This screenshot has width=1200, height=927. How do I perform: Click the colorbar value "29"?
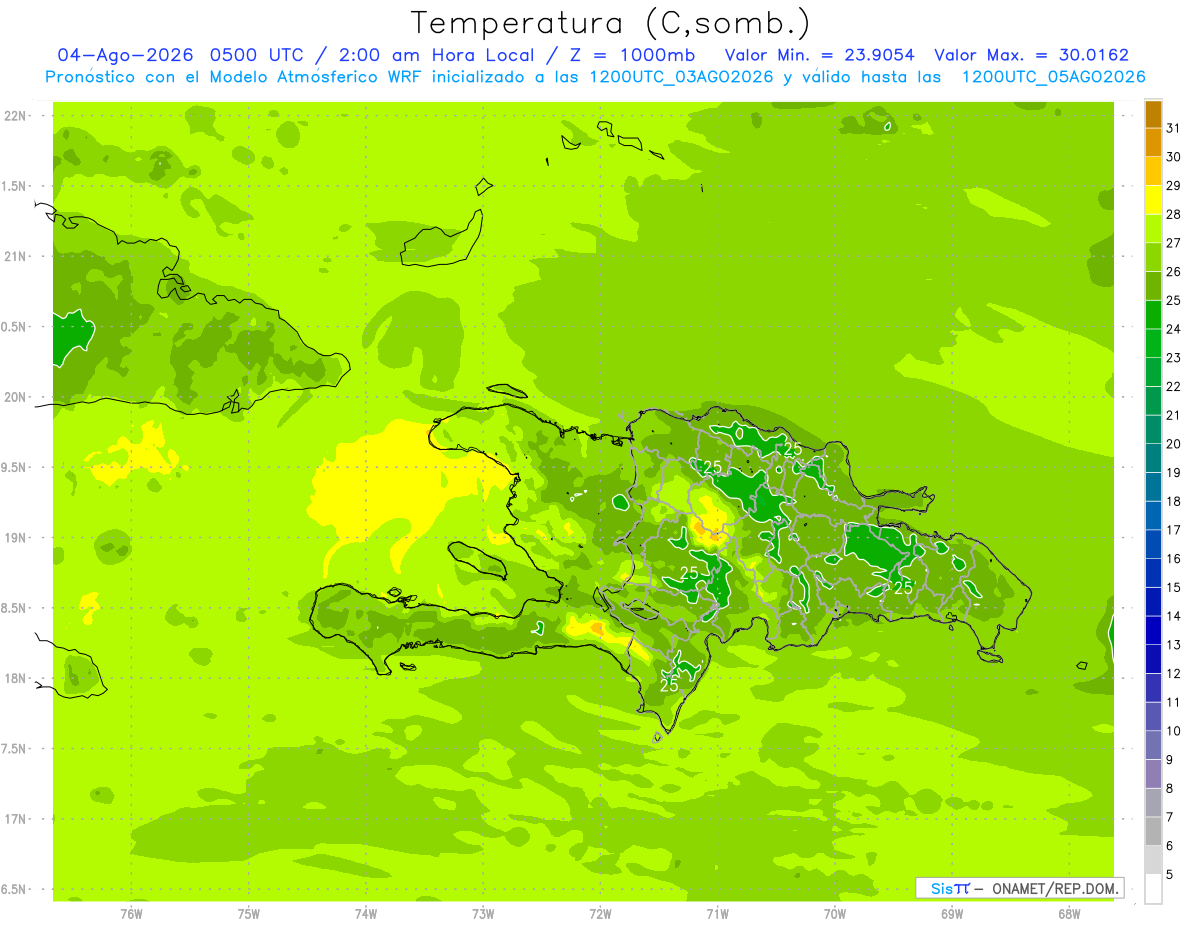[x=1174, y=186]
